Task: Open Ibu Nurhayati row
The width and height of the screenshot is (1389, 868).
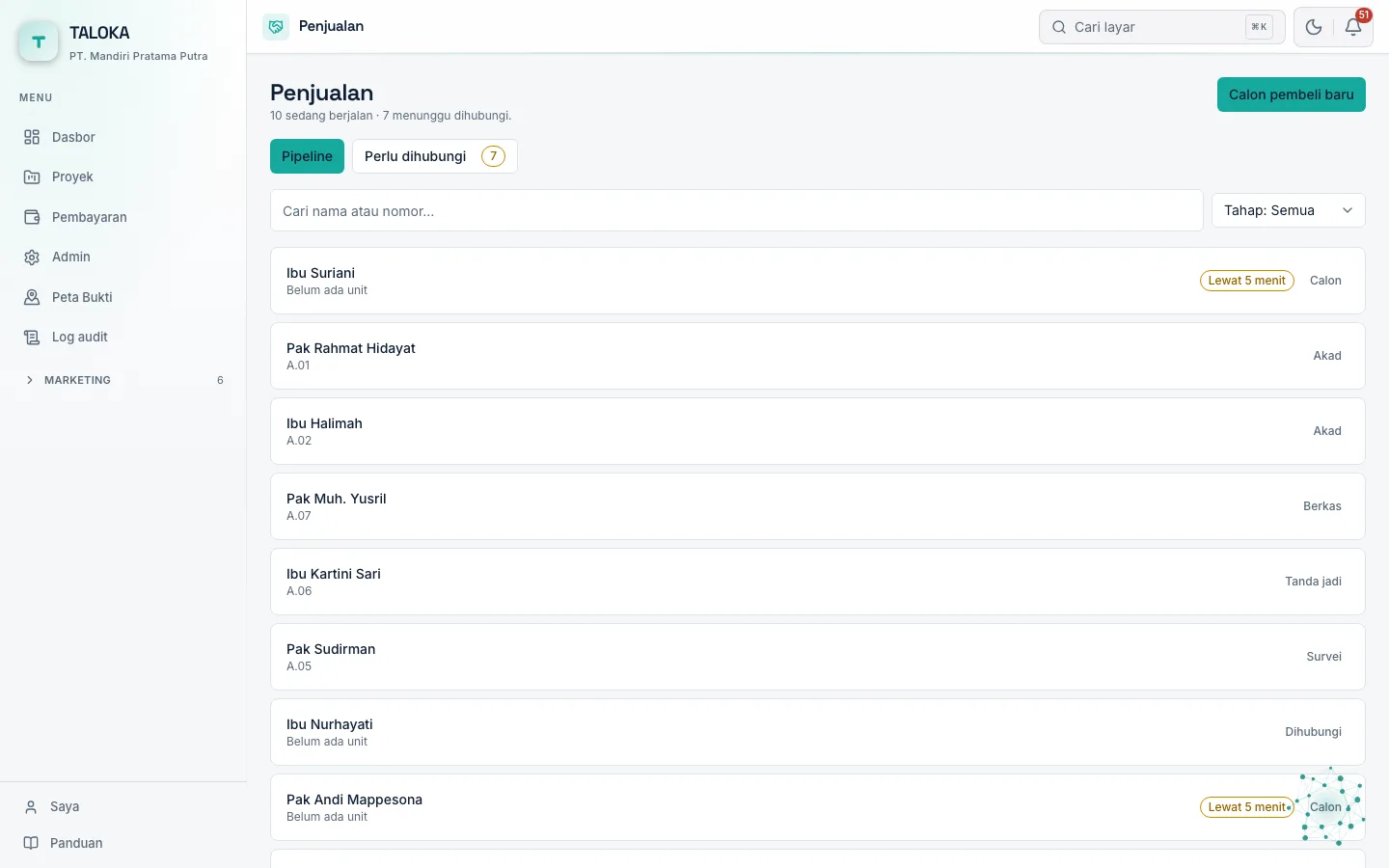Action: pyautogui.click(x=818, y=732)
